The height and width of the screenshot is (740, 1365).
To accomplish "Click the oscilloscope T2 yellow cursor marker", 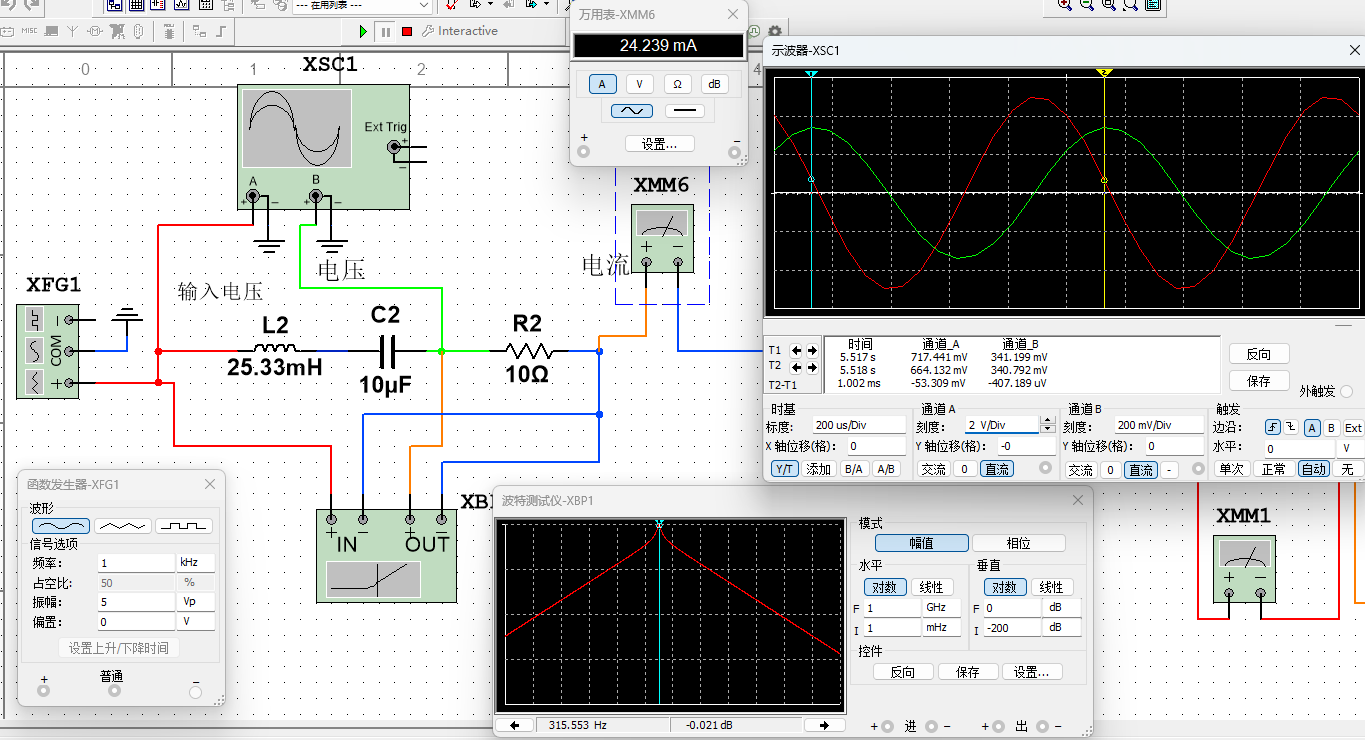I will tap(1104, 73).
